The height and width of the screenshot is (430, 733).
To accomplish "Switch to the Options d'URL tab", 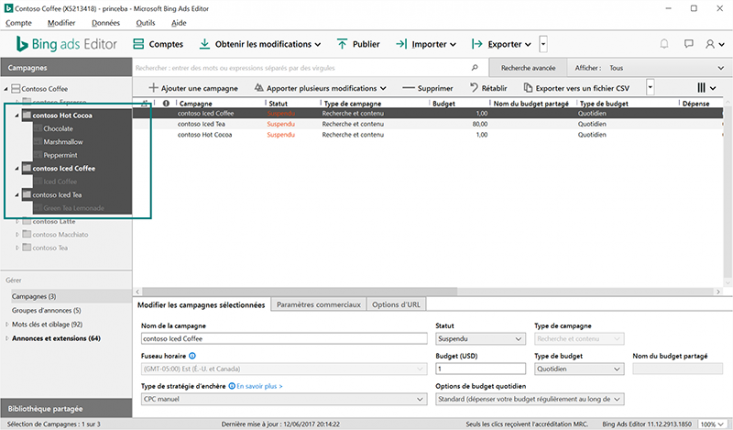I will pyautogui.click(x=396, y=305).
